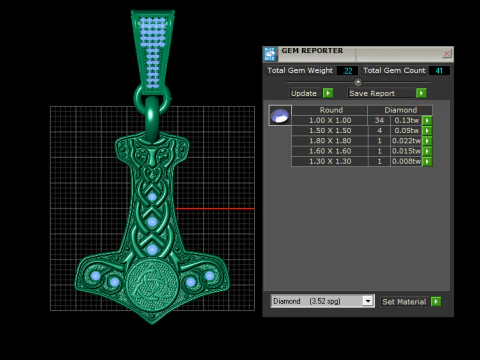Image resolution: width=480 pixels, height=360 pixels.
Task: Click the round diamond gem thumbnail
Action: [280, 115]
